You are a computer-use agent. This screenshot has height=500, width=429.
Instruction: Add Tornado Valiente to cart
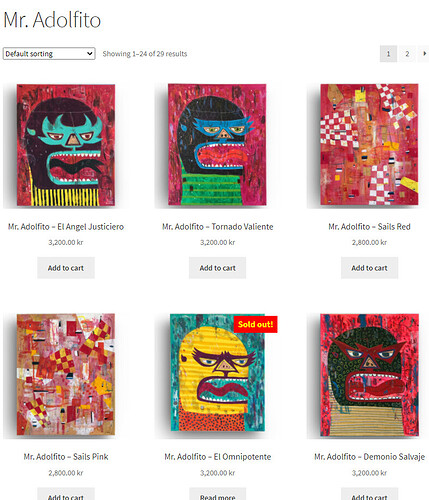pos(217,268)
